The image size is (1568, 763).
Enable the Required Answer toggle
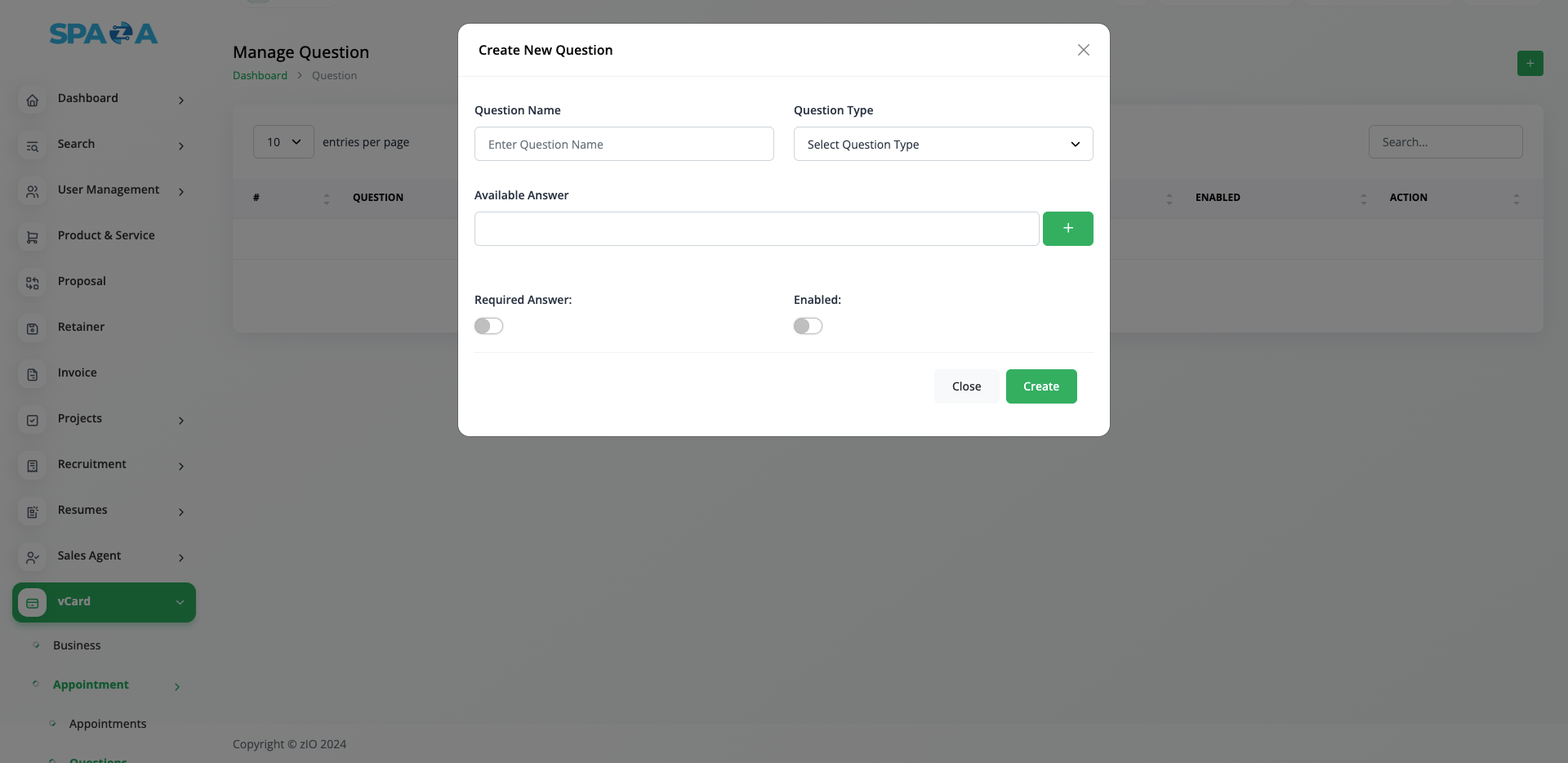pyautogui.click(x=488, y=326)
